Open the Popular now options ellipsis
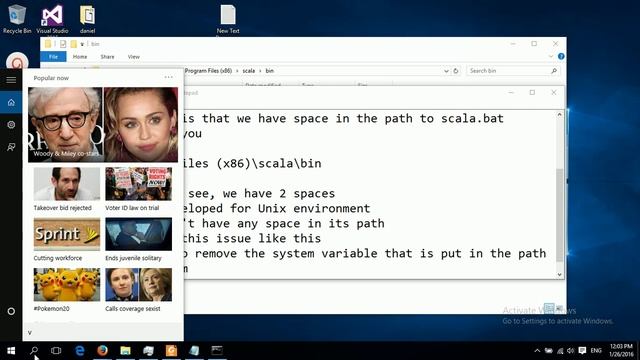The image size is (640, 360). coord(169,77)
